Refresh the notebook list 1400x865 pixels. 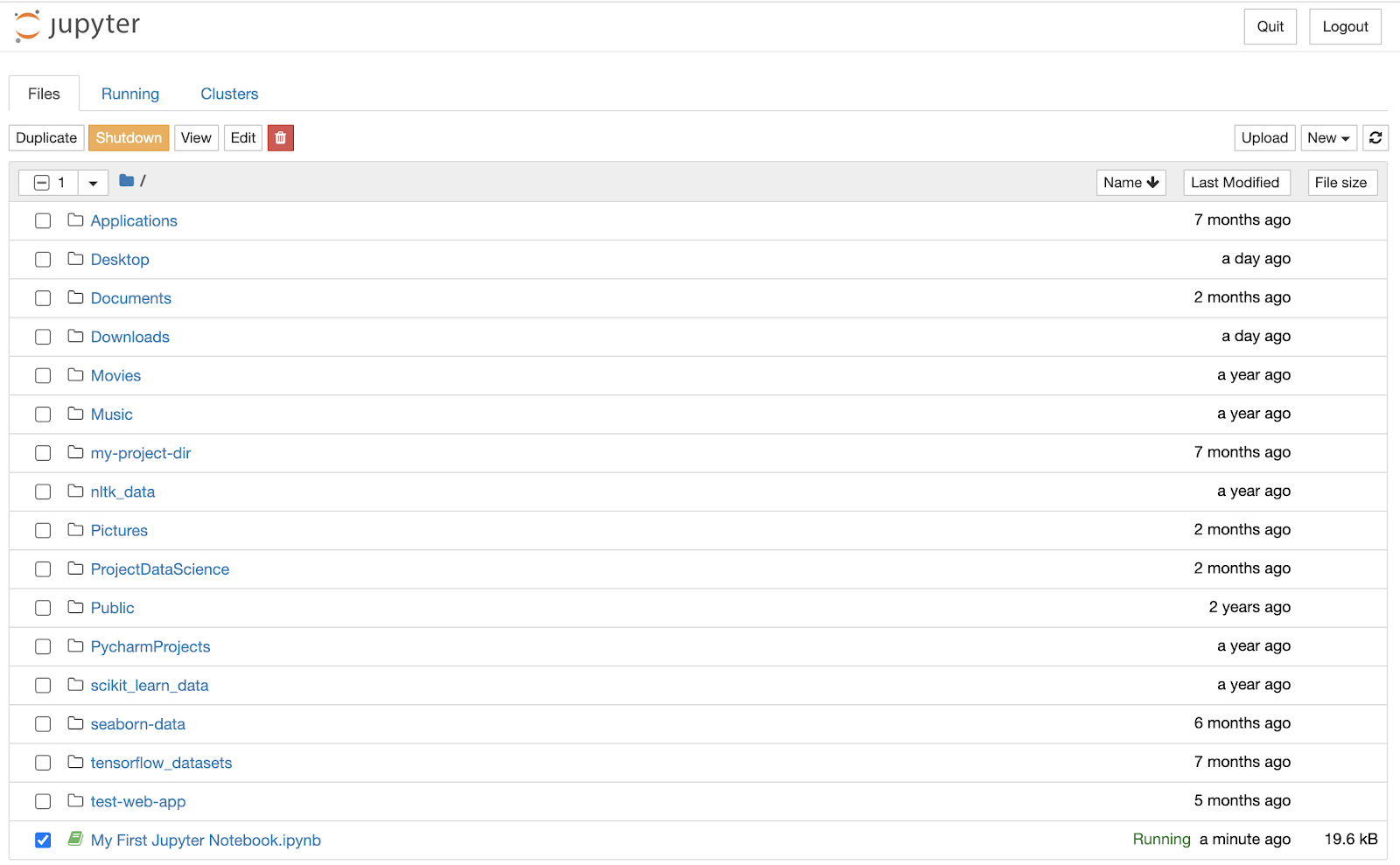pyautogui.click(x=1375, y=138)
